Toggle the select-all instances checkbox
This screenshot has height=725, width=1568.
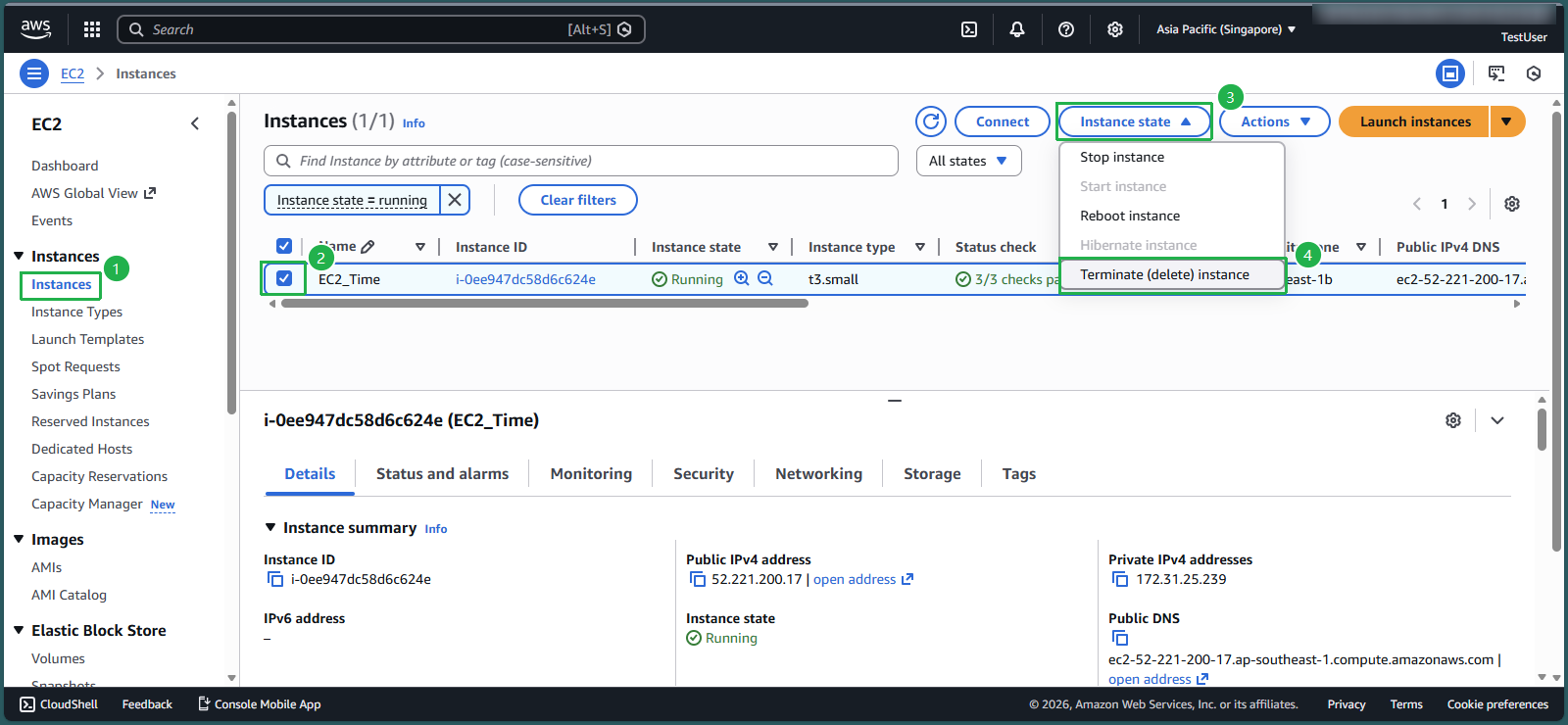(x=284, y=246)
